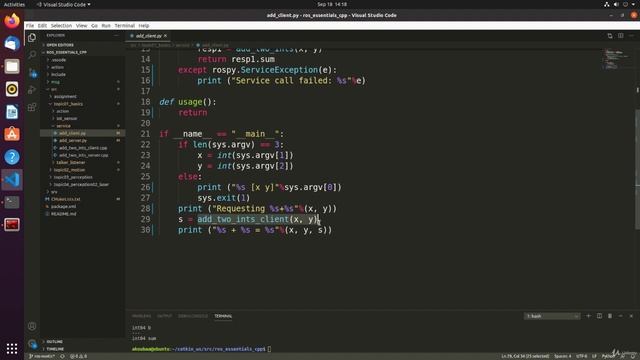
Task: Open the Help menu
Action: tap(144, 25)
